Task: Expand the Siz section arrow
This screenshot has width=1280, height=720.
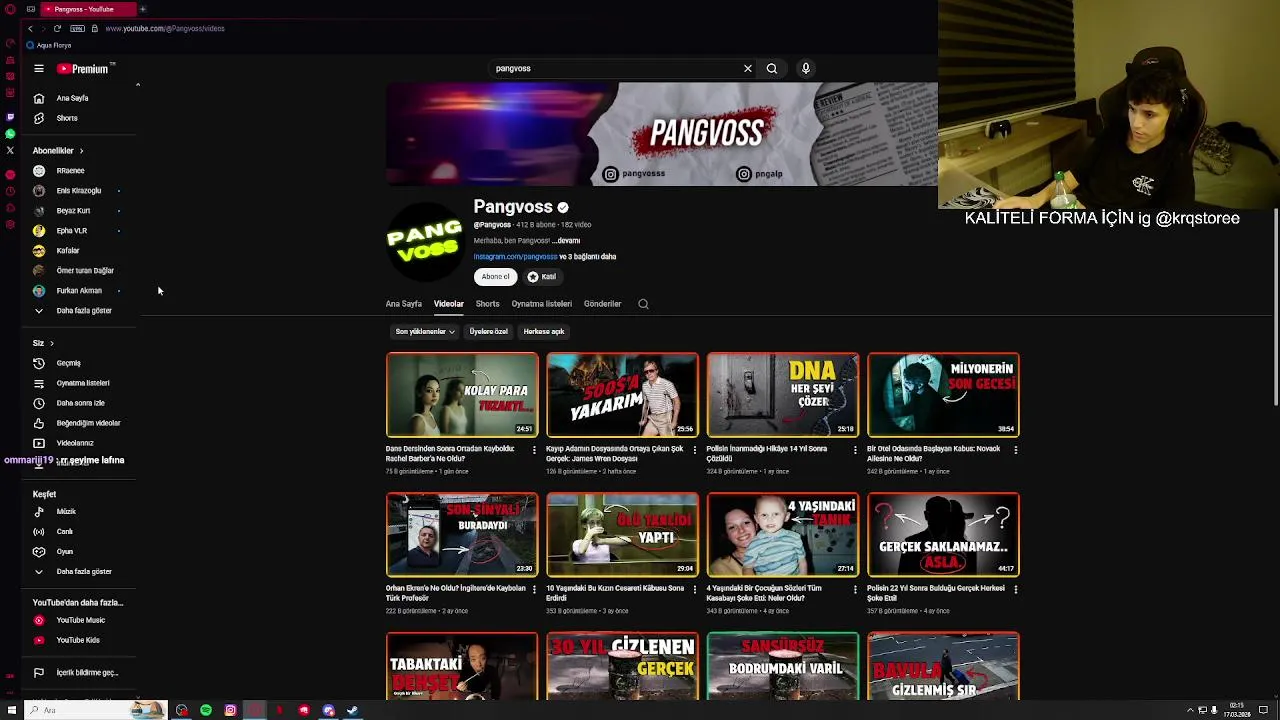Action: click(51, 343)
